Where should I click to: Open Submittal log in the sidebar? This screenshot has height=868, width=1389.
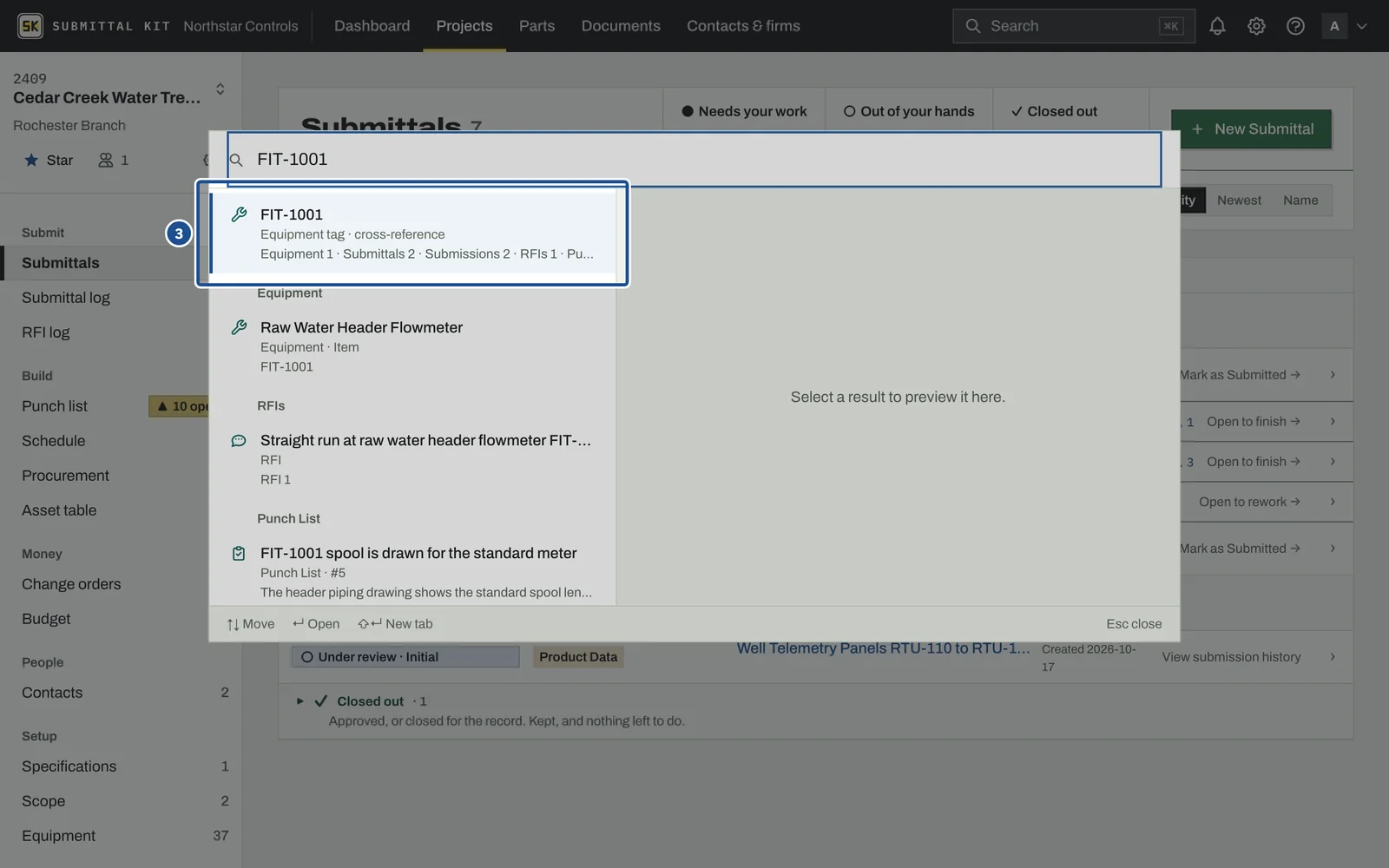click(x=66, y=298)
